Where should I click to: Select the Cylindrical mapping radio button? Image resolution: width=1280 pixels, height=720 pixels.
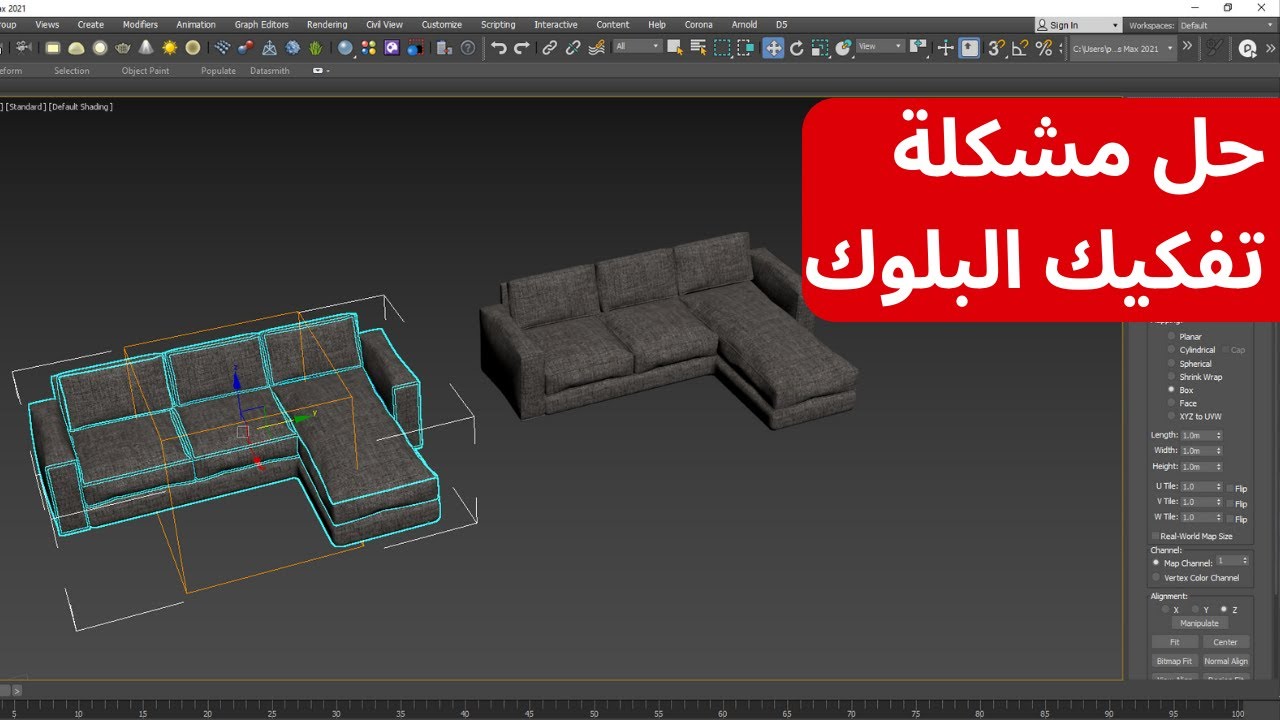[1172, 350]
